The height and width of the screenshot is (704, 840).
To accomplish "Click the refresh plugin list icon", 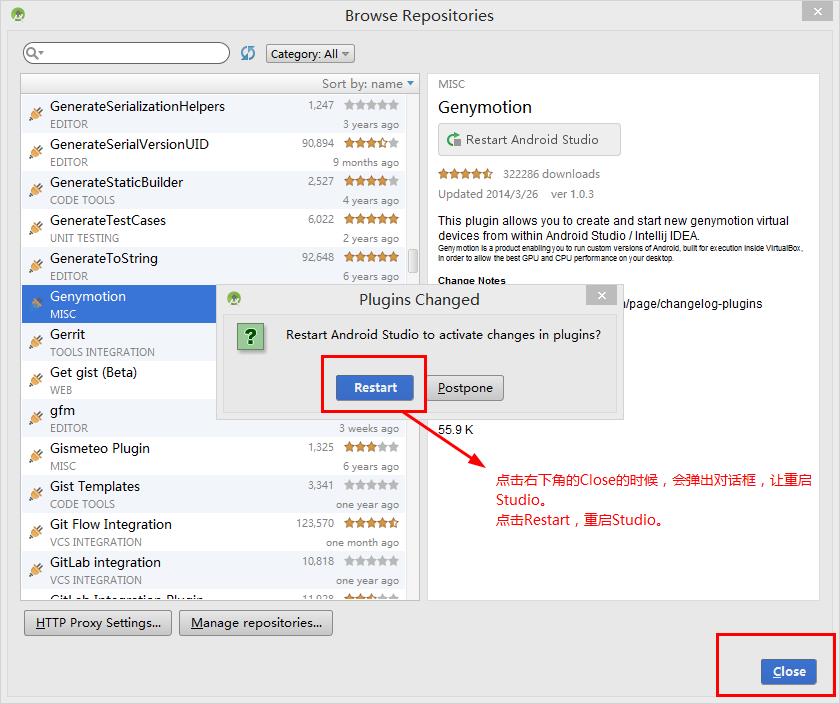I will pyautogui.click(x=248, y=53).
